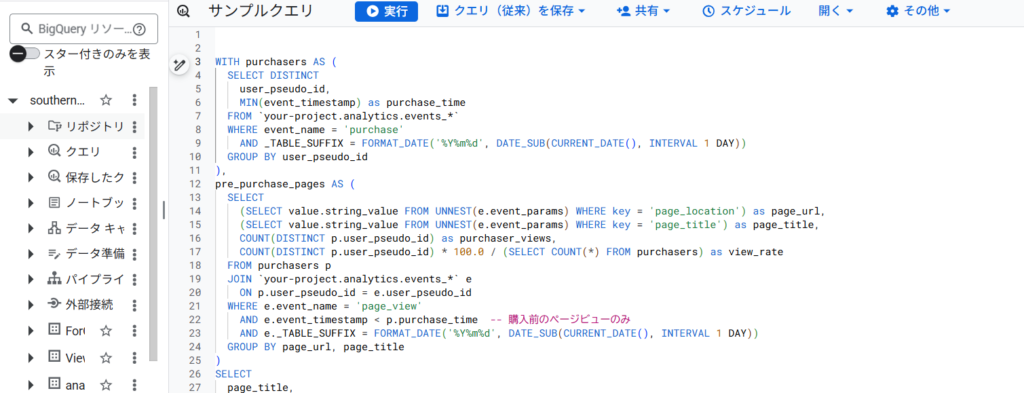Click the 外部接続 external connection icon
The height and width of the screenshot is (393, 1024).
point(55,305)
